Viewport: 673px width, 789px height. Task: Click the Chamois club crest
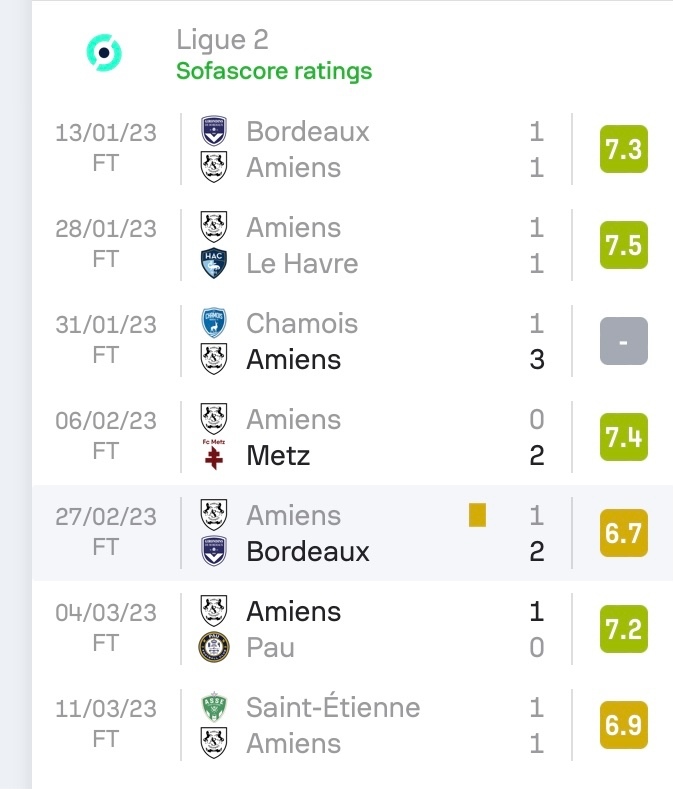pyautogui.click(x=213, y=323)
